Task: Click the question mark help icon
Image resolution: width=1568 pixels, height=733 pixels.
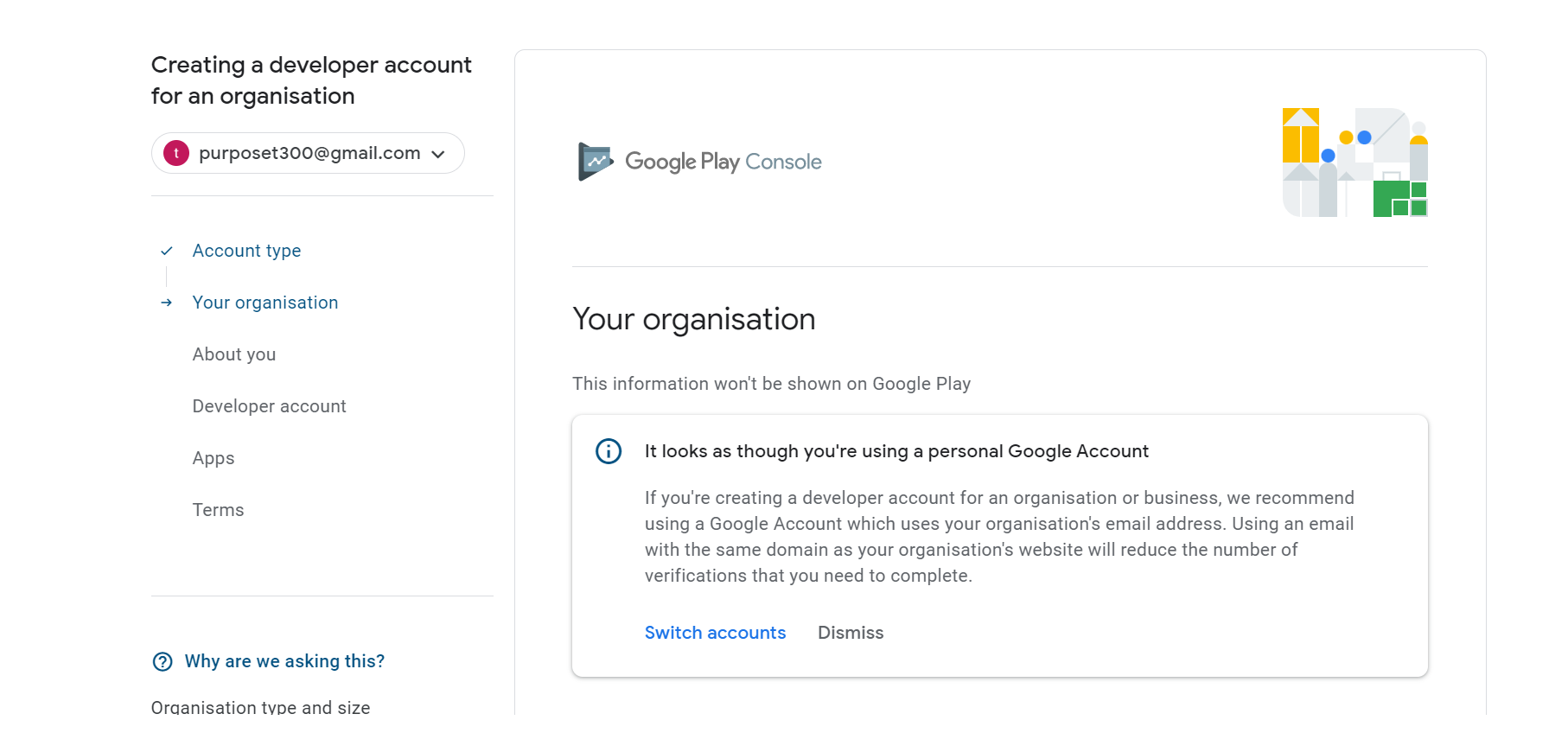Action: (x=163, y=661)
